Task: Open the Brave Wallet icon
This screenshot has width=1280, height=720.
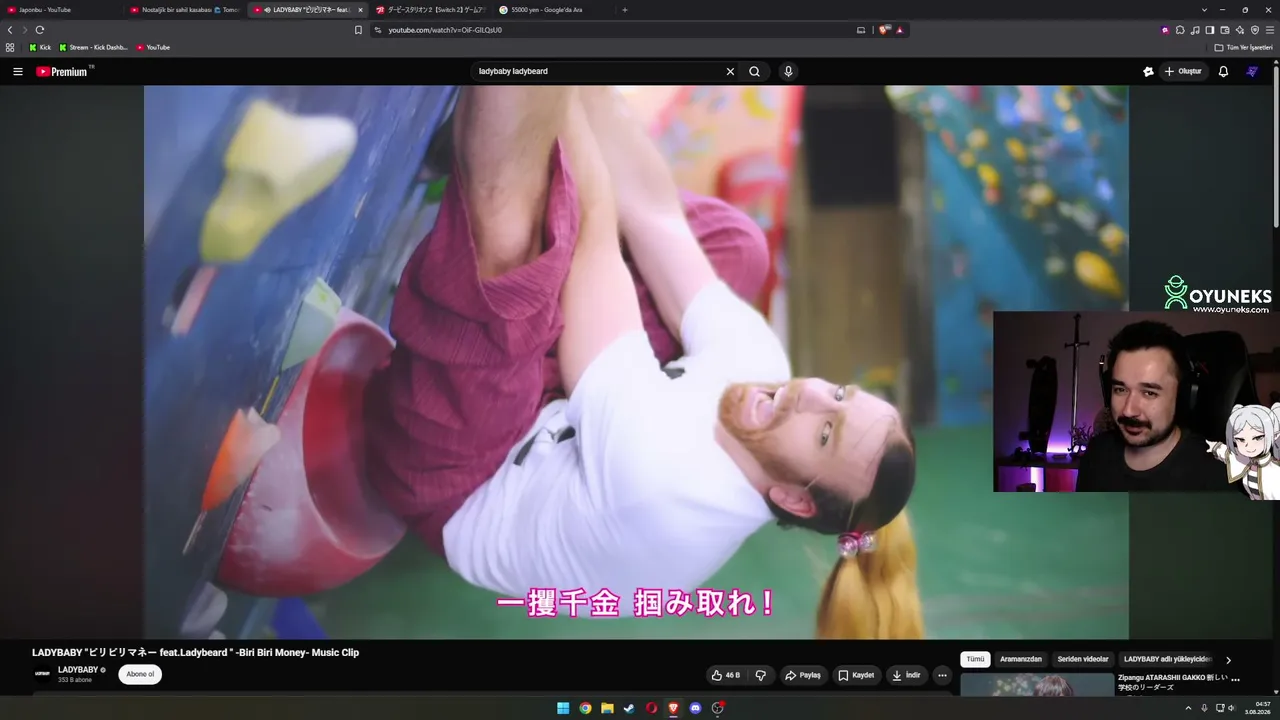Action: [x=1225, y=30]
